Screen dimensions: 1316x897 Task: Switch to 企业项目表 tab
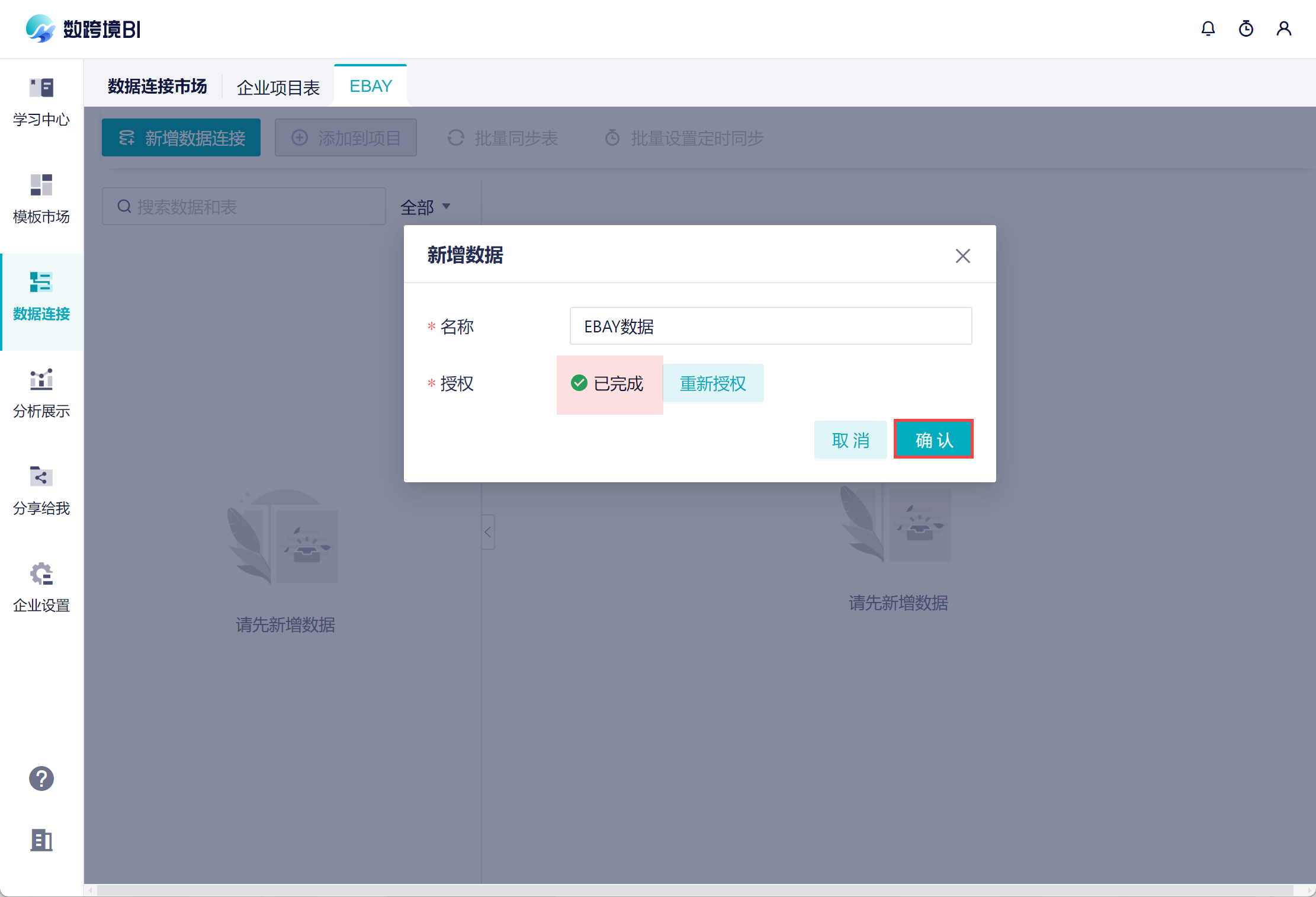[278, 87]
